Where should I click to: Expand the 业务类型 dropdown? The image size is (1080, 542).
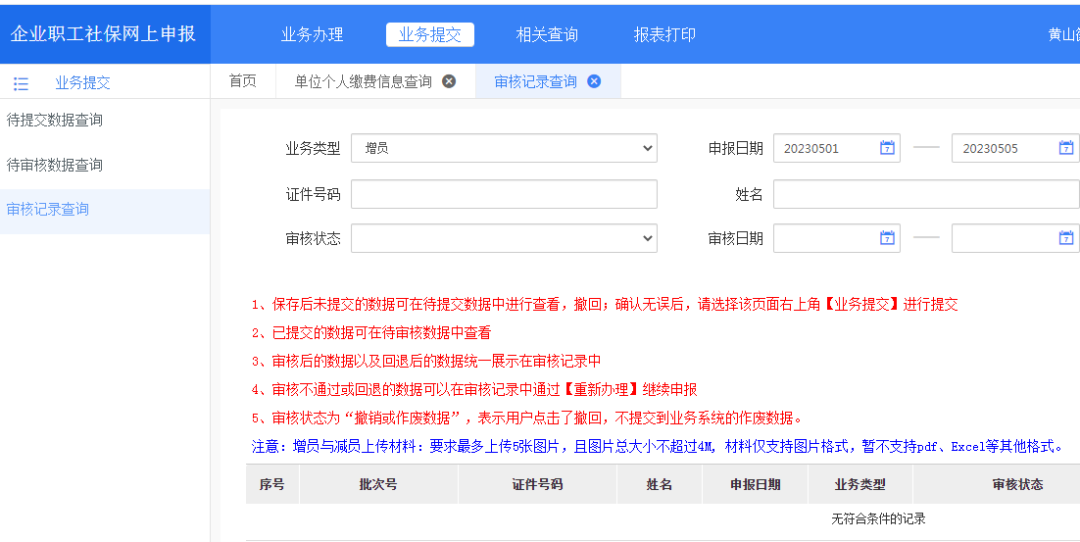pos(504,148)
